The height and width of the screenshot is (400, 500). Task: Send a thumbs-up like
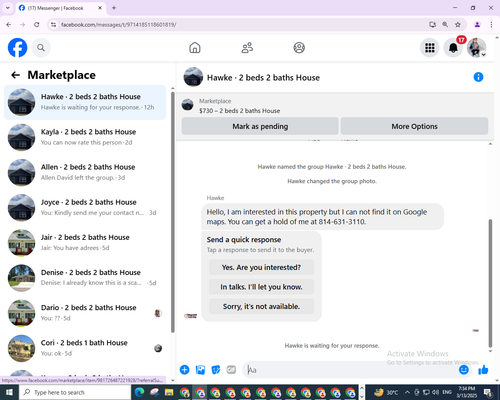(483, 370)
